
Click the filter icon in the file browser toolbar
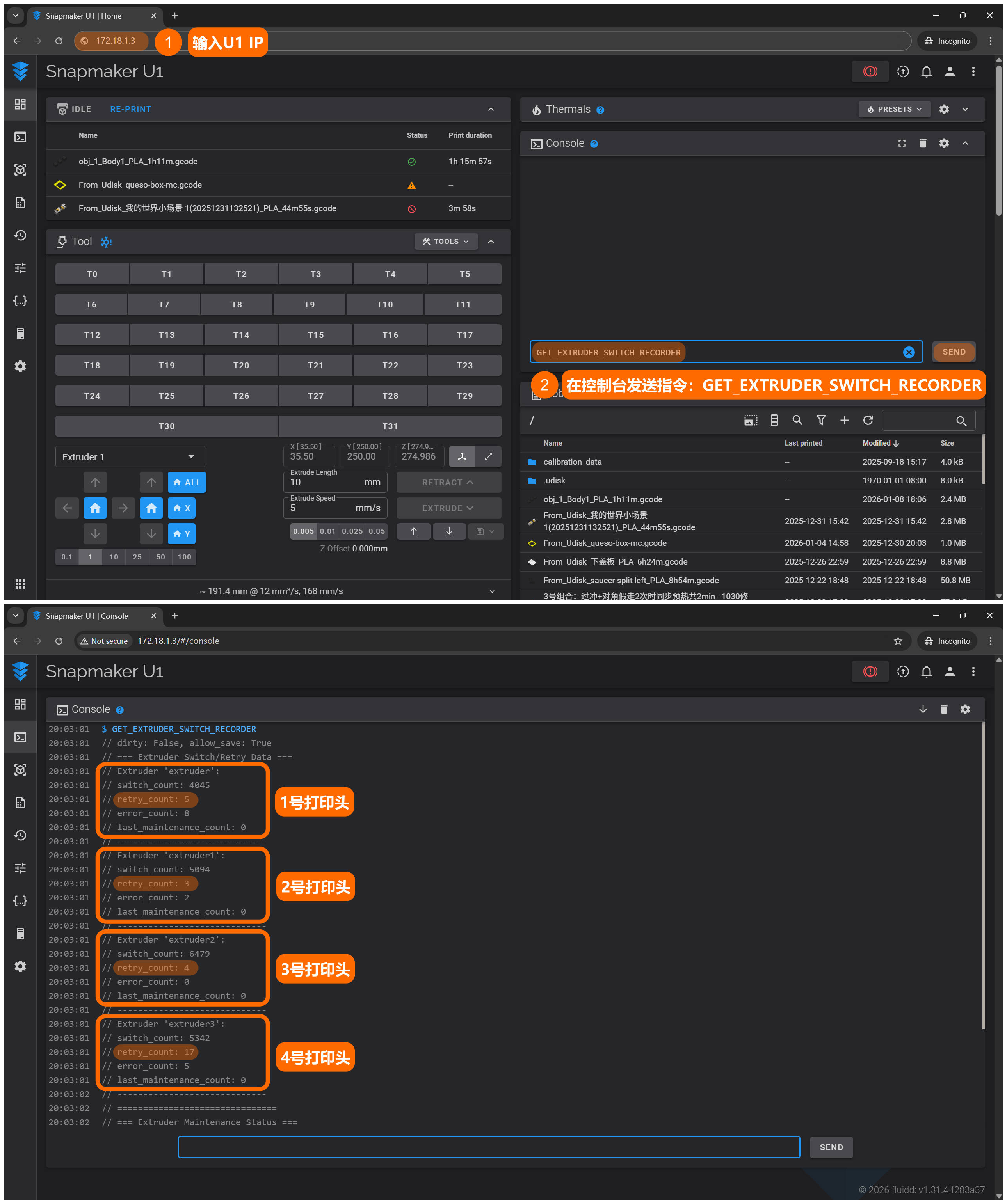(x=820, y=420)
